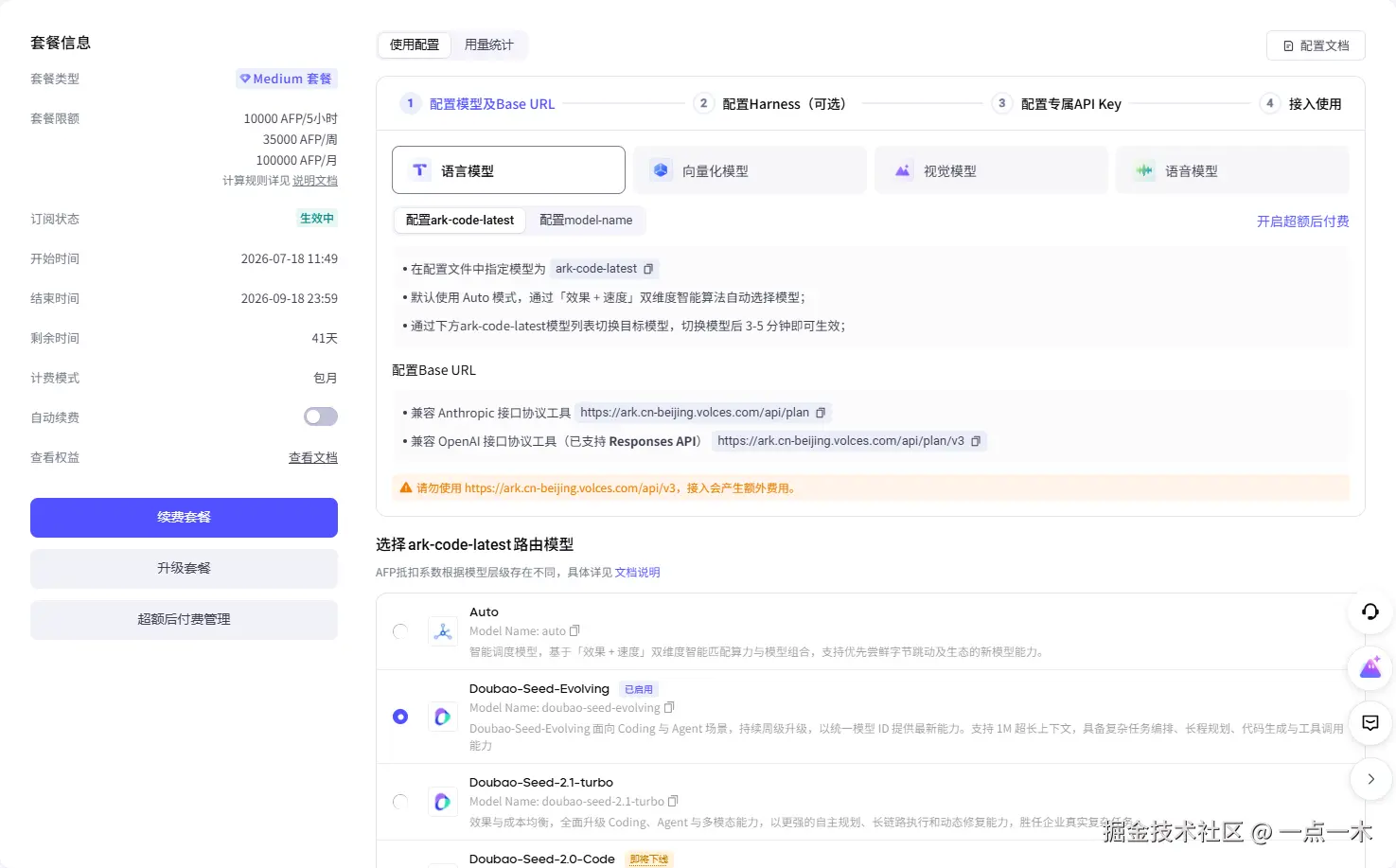1396x868 pixels.
Task: Click the Doubao-Seed-2.1-turbo model logo
Action: coord(442,802)
